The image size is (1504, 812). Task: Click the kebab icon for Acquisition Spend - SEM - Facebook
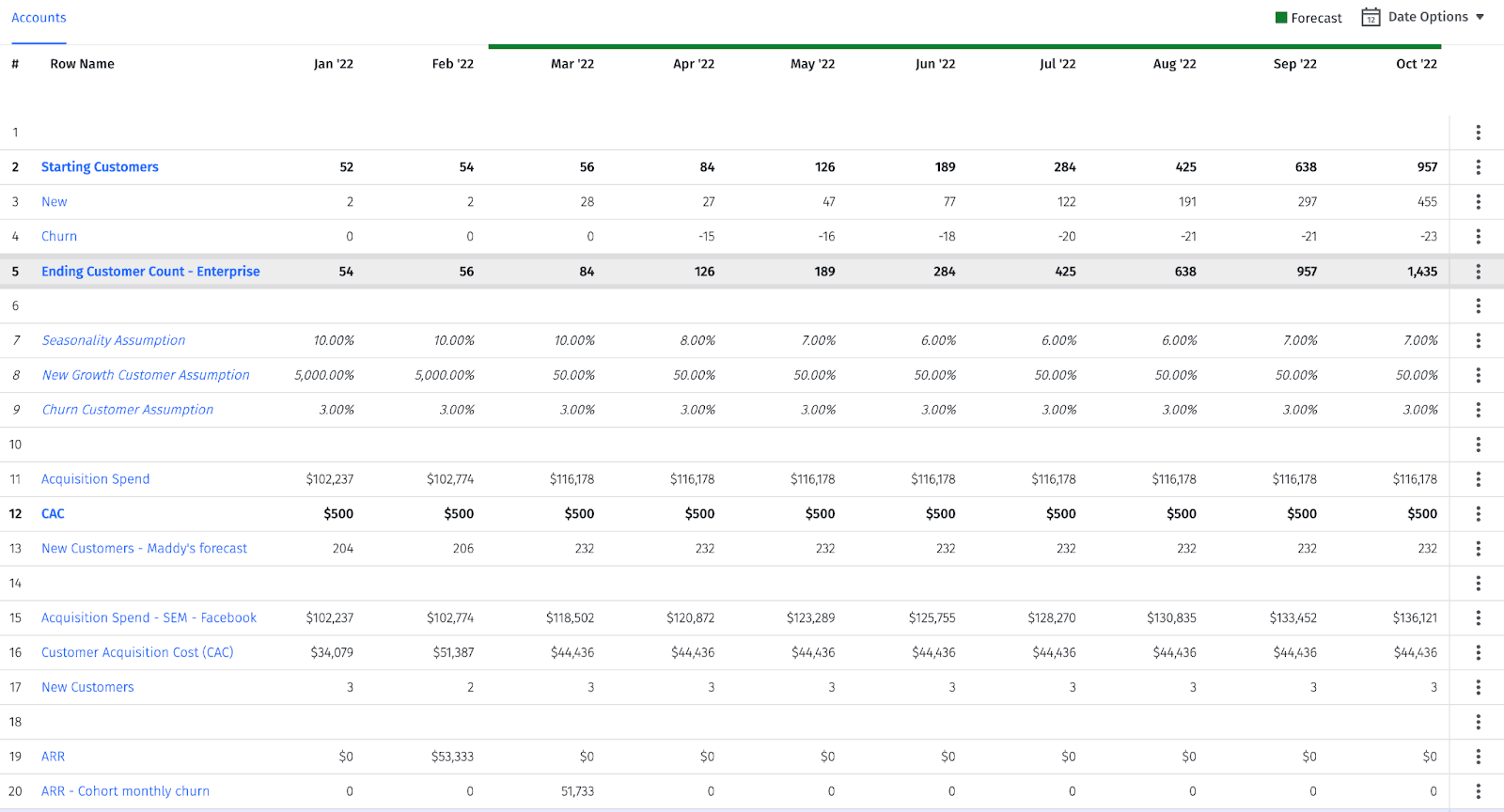pos(1478,618)
